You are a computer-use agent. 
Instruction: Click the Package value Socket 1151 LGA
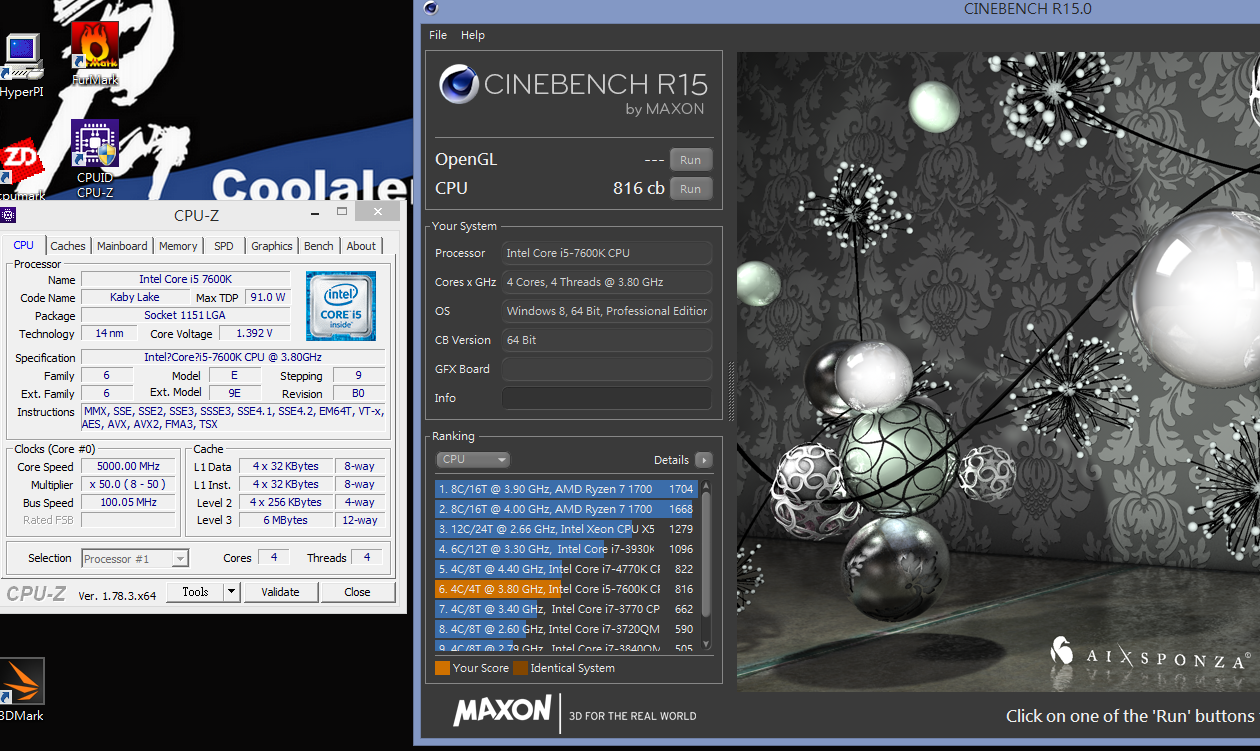186,315
